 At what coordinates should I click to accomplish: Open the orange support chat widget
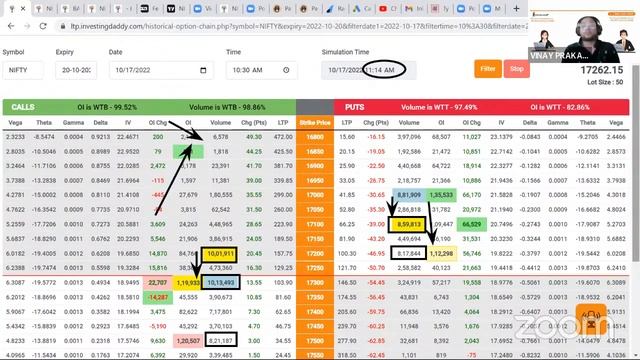(x=591, y=319)
